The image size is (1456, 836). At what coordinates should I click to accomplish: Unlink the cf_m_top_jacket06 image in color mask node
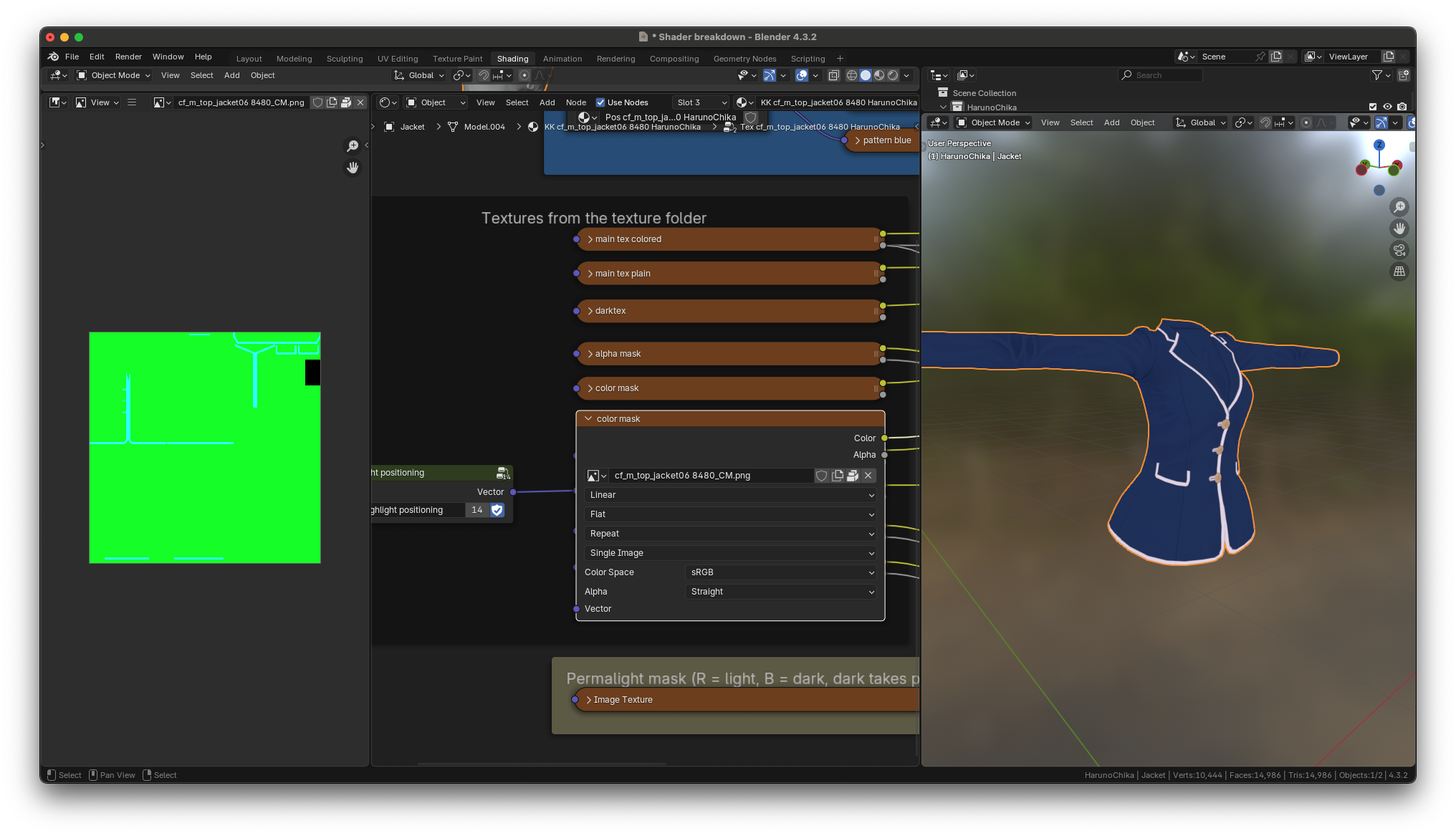868,476
